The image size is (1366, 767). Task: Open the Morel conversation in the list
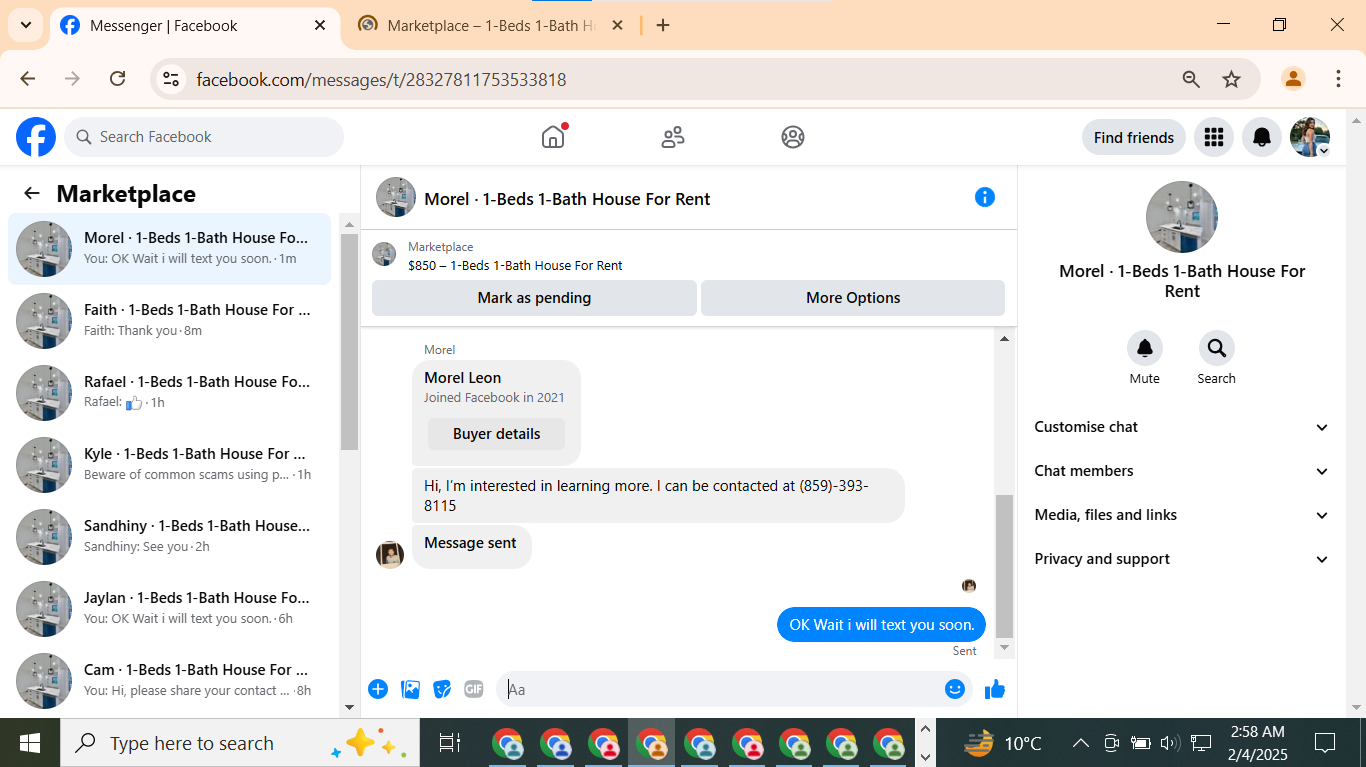point(169,249)
